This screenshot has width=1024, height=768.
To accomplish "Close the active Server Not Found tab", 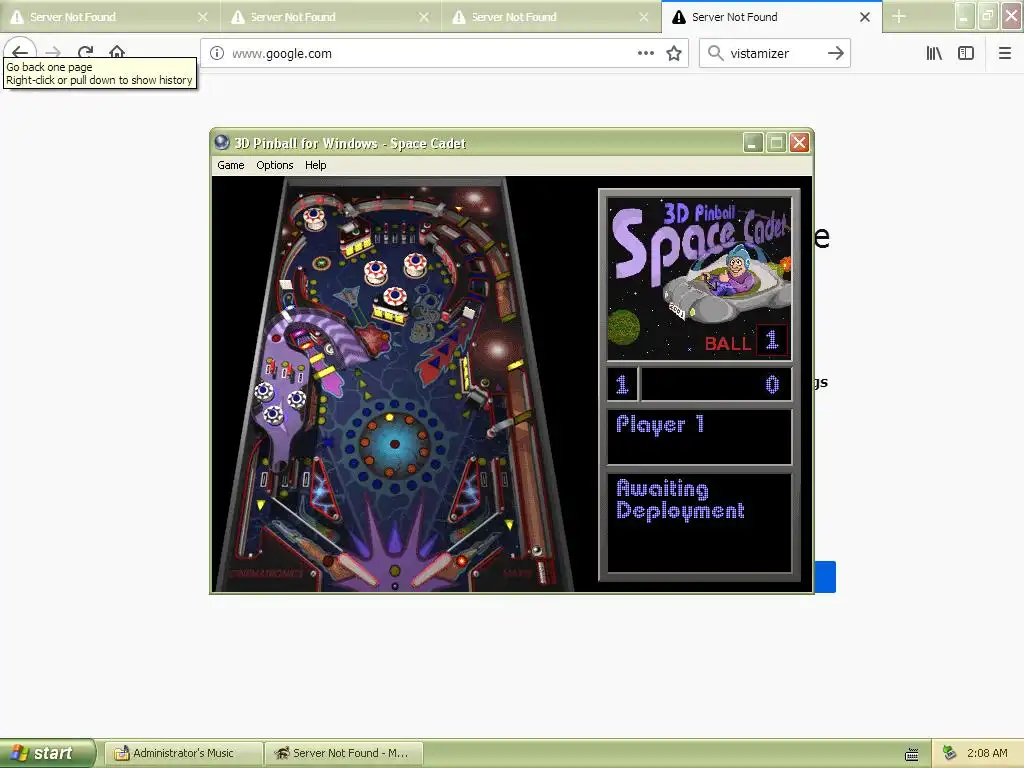I will 865,17.
